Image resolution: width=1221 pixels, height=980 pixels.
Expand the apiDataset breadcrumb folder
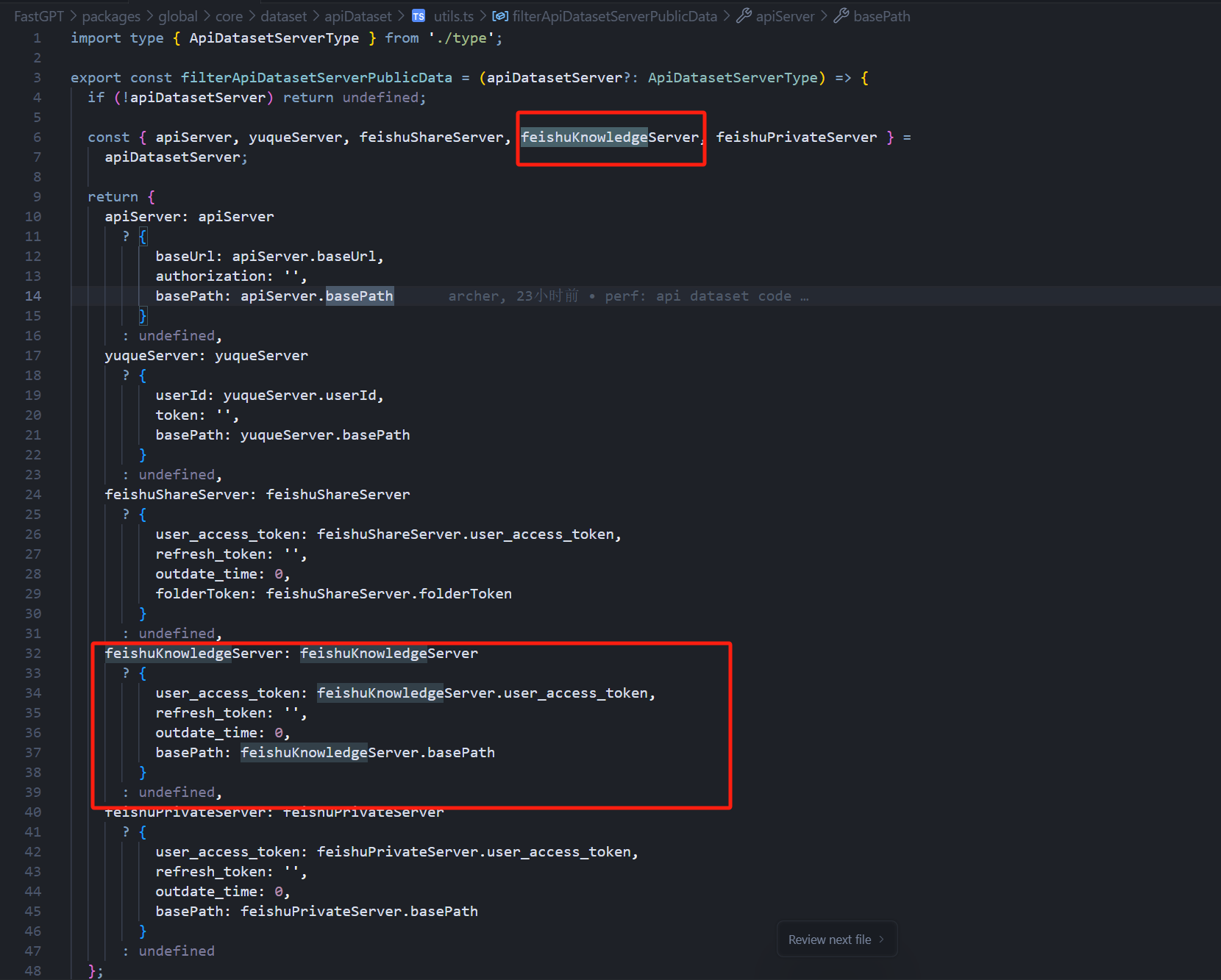tap(358, 16)
